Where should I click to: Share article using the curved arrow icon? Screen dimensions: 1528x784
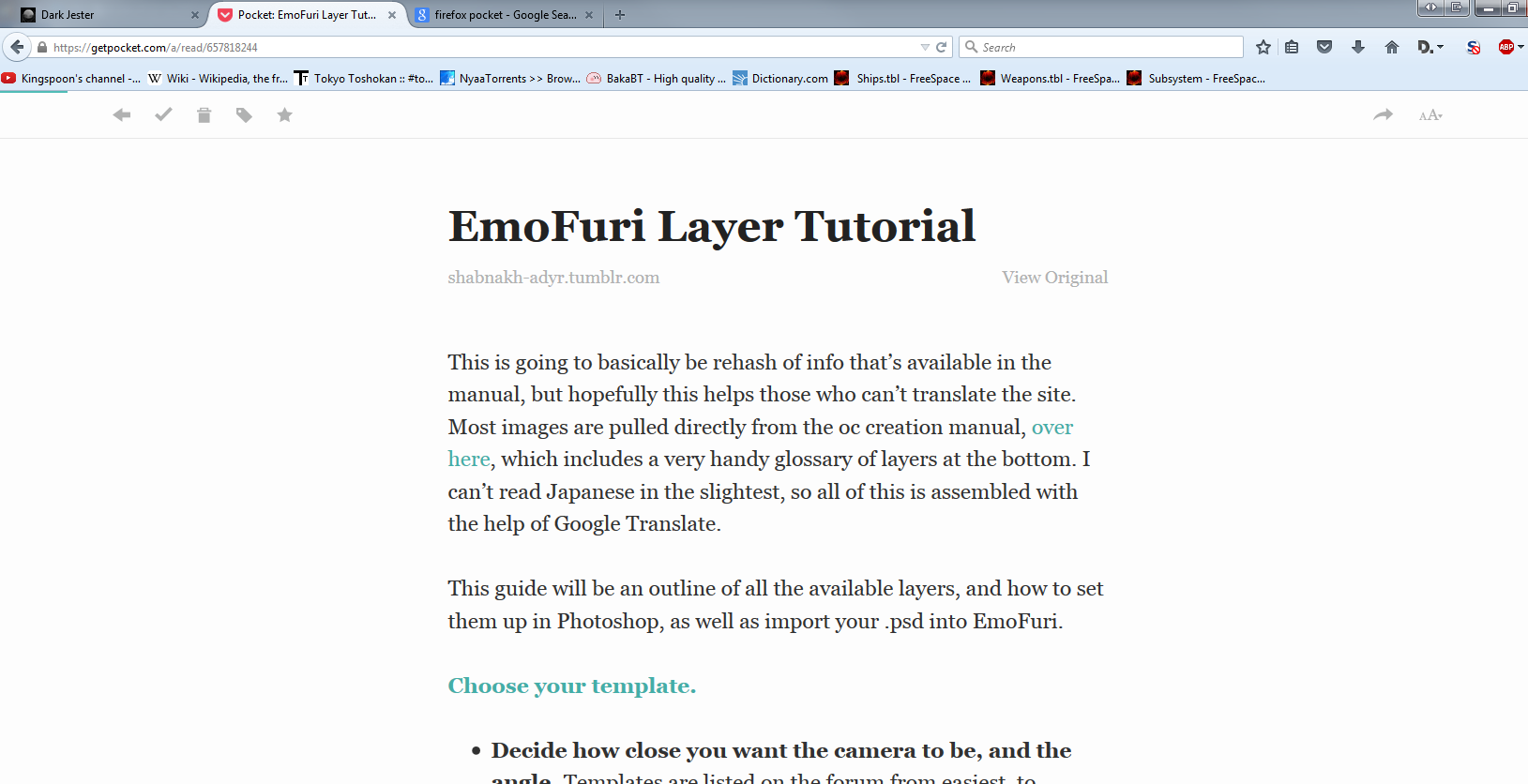point(1384,114)
